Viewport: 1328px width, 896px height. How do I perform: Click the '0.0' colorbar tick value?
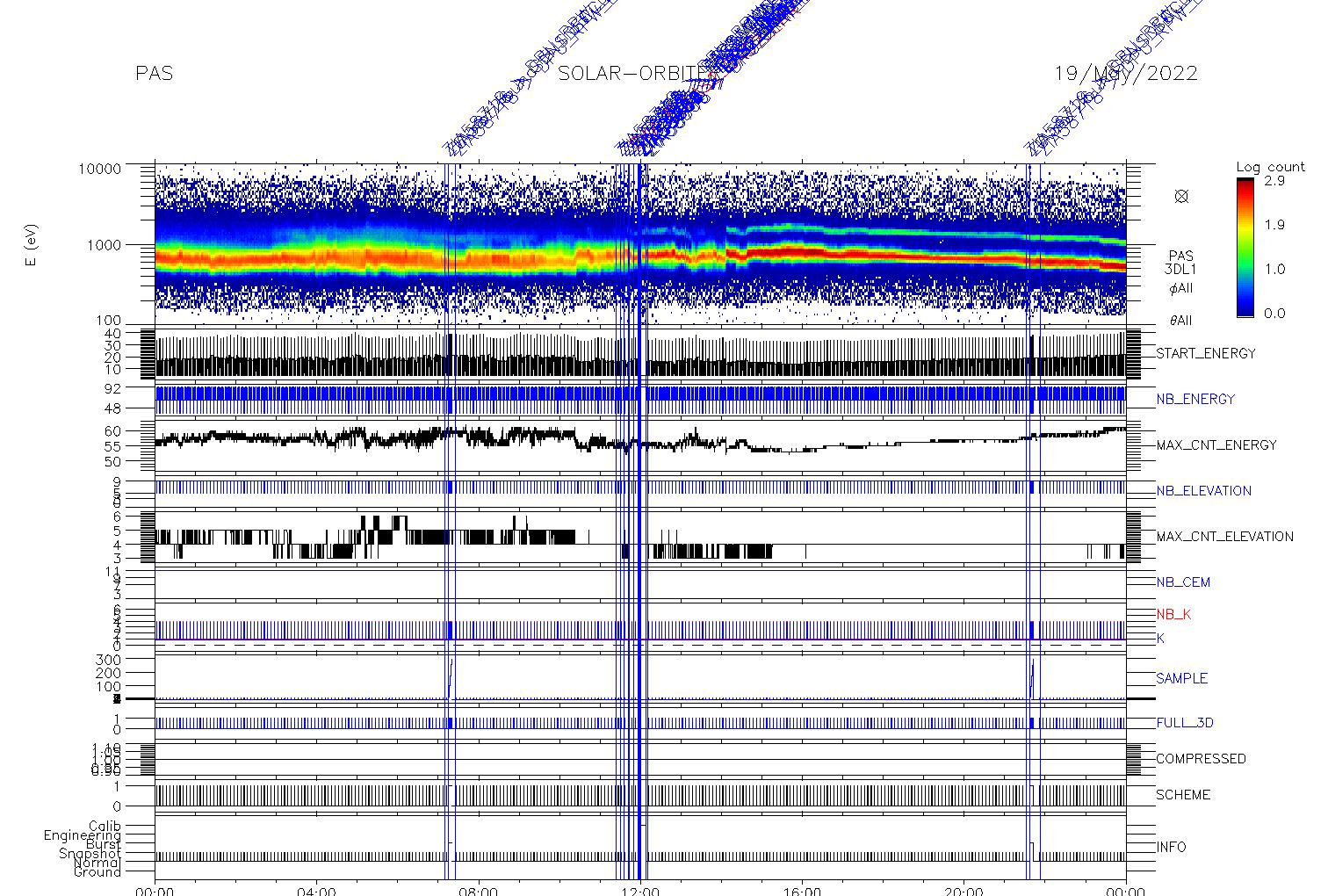pos(1274,314)
